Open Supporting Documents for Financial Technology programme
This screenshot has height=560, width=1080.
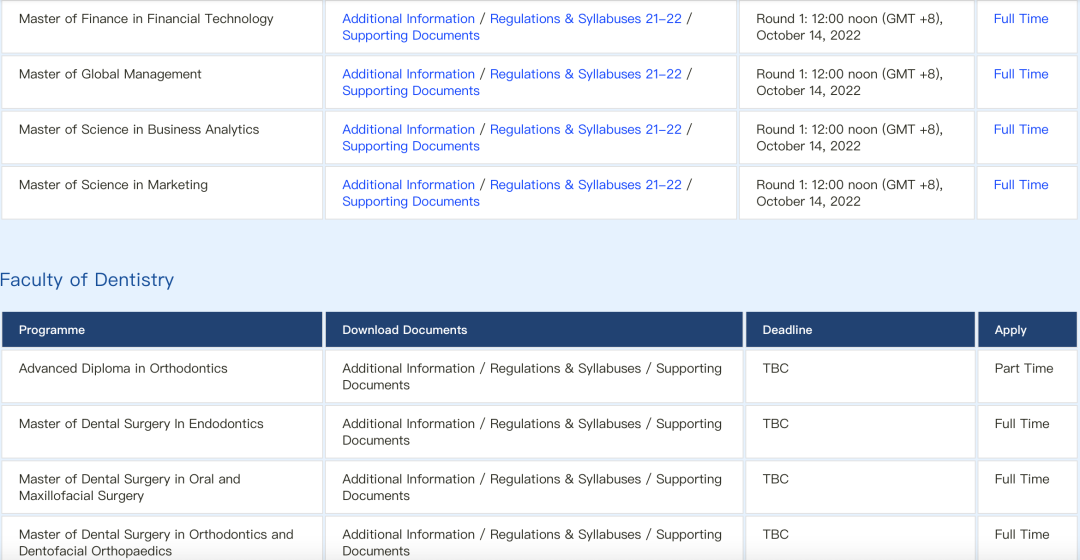[411, 35]
